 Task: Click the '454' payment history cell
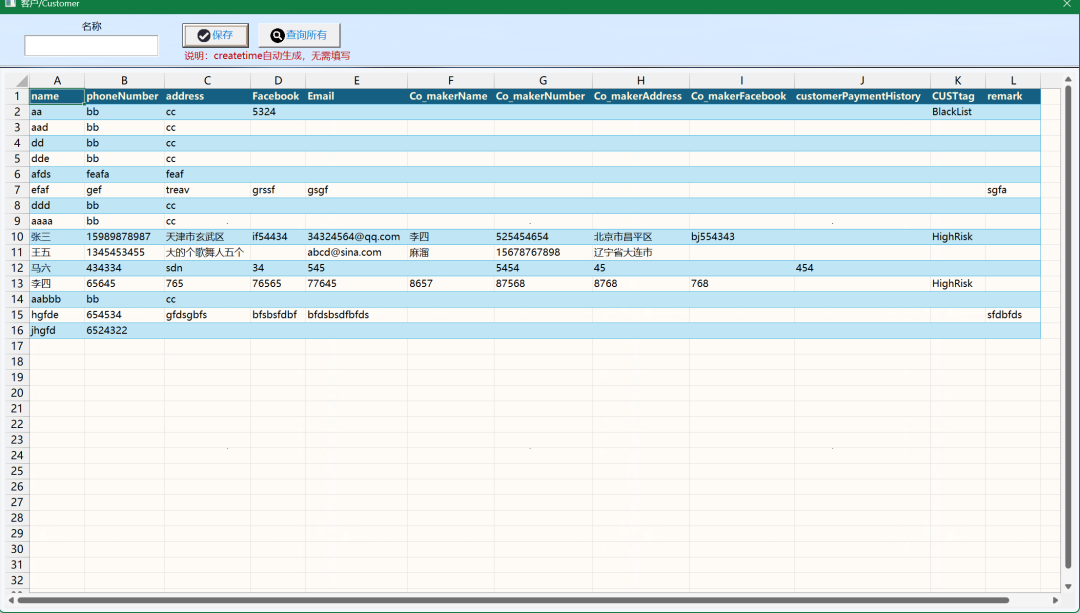(x=862, y=268)
